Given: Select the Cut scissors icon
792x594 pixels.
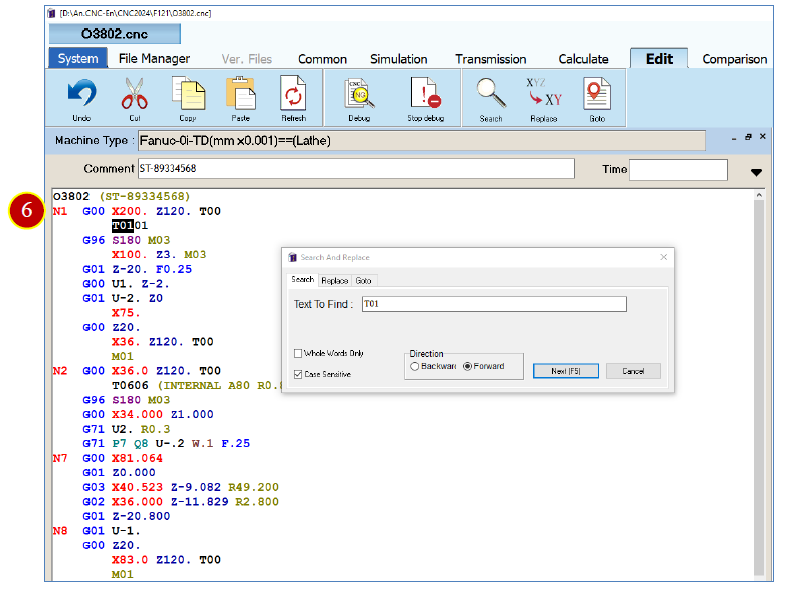Looking at the screenshot, I should click(134, 94).
